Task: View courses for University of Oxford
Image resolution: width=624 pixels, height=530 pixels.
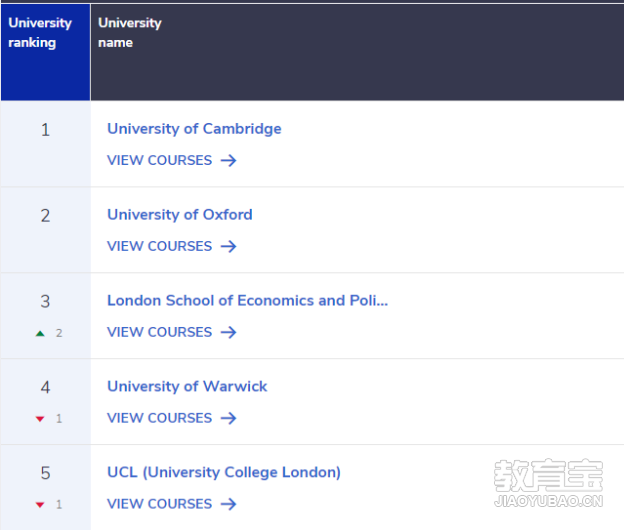Action: click(160, 246)
